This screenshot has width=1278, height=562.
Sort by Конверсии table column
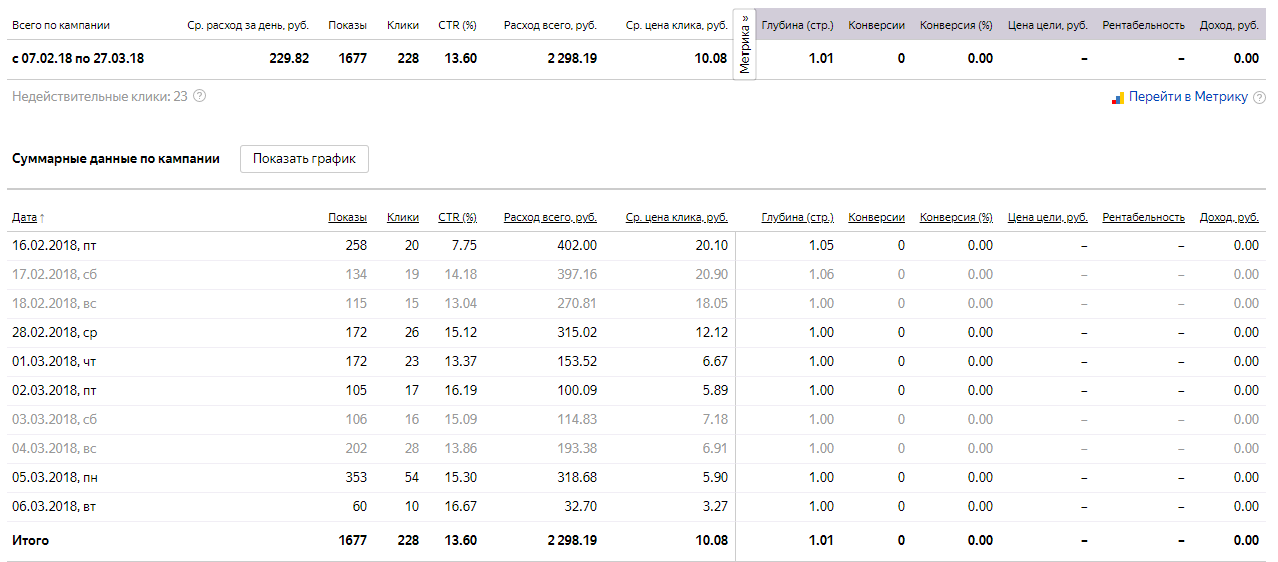click(x=876, y=217)
